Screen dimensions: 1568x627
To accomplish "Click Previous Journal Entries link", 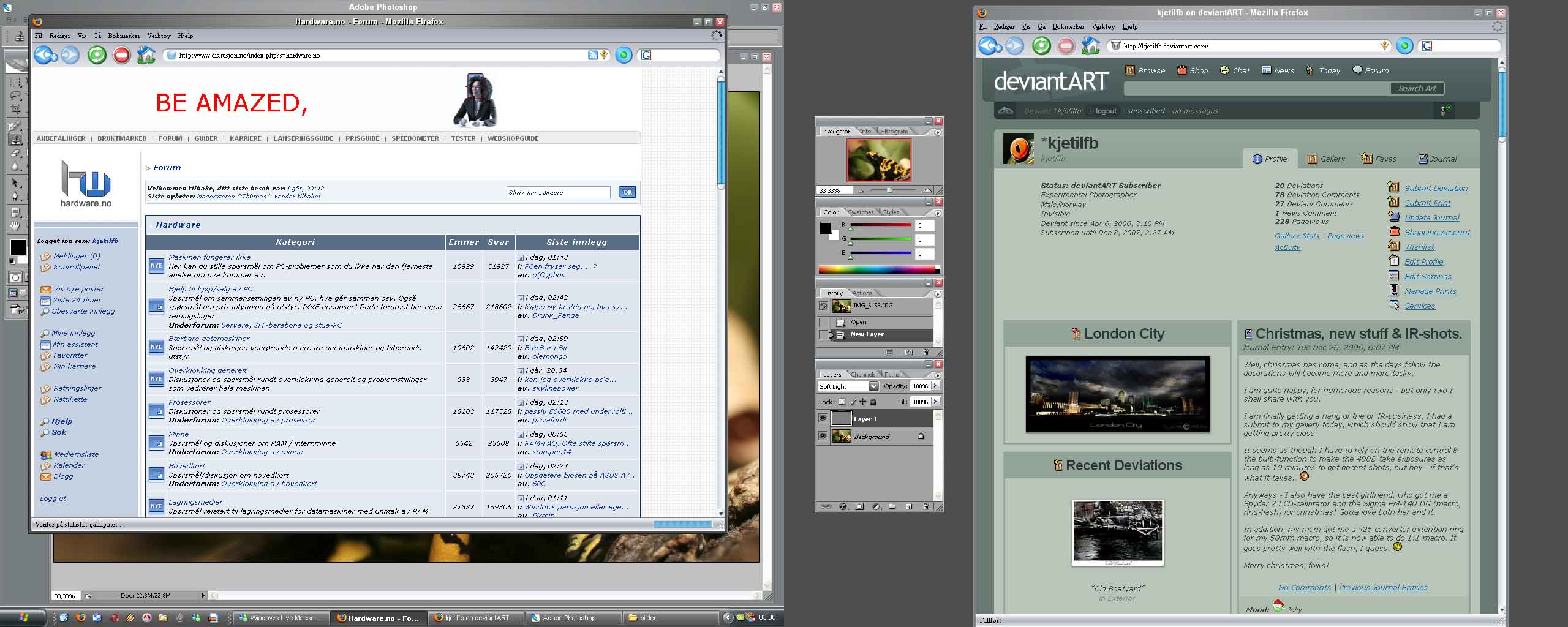I will pos(1383,588).
